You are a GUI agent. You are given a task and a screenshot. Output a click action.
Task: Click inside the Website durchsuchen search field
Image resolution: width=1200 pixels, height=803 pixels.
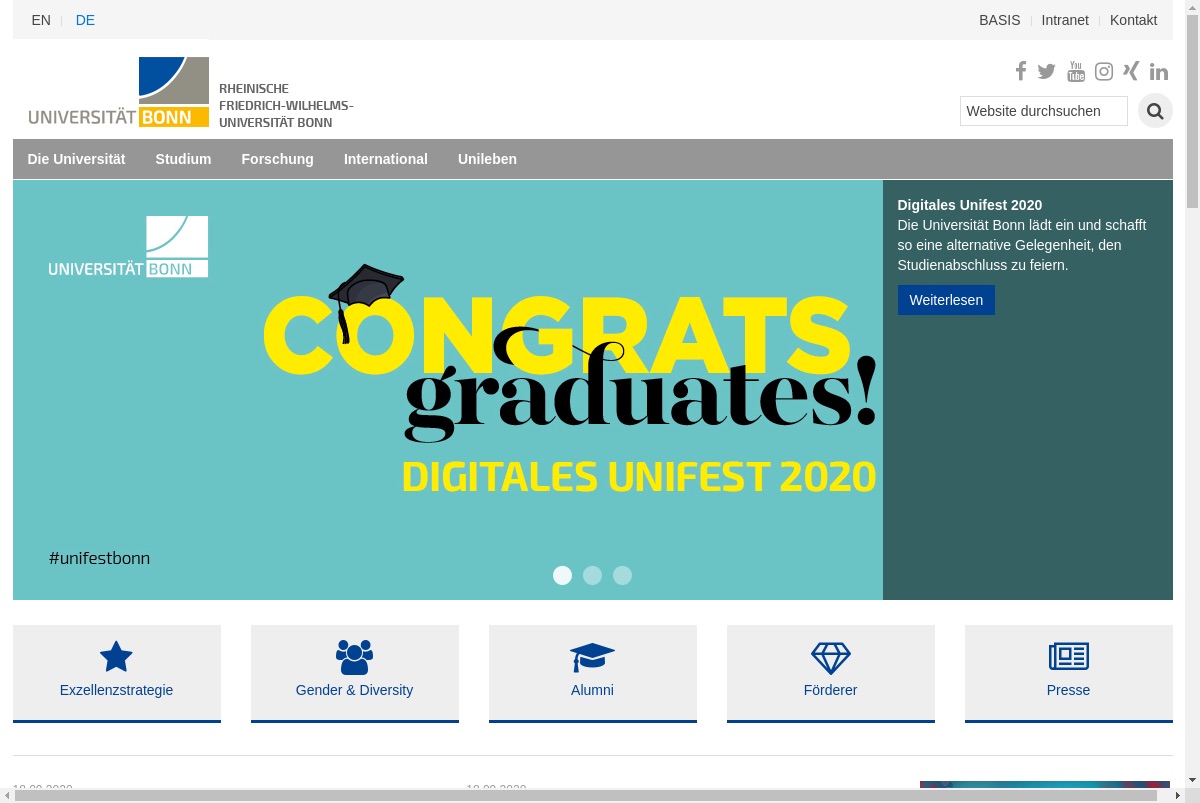click(x=1043, y=111)
